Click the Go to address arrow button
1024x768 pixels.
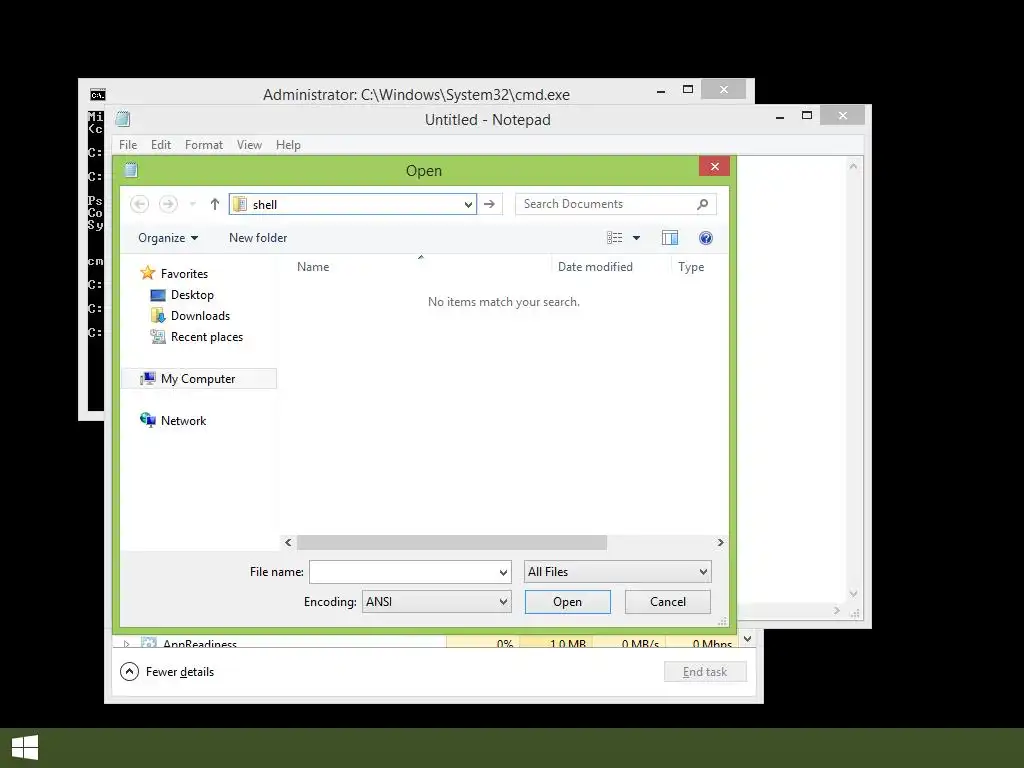click(489, 204)
